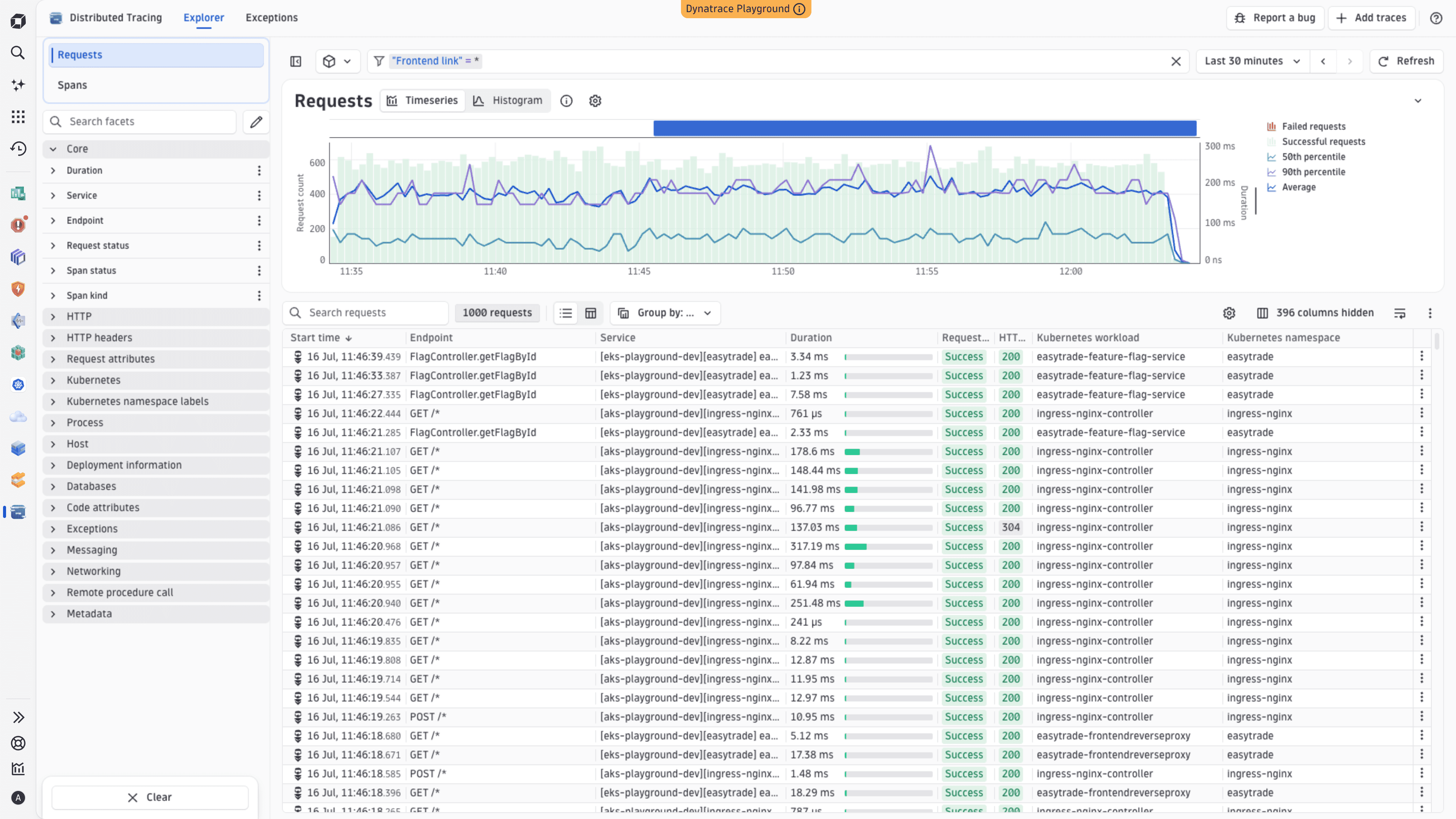This screenshot has width=1456, height=819.
Task: Click the table vertical scrollbar
Action: tap(1436, 341)
